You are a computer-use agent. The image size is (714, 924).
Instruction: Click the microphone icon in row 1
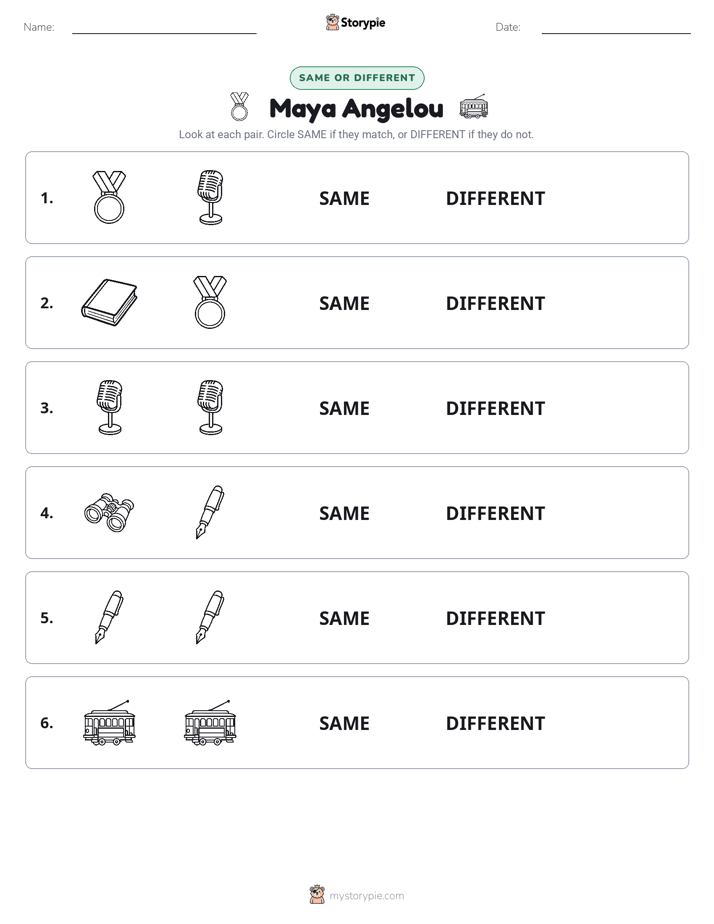pyautogui.click(x=210, y=197)
